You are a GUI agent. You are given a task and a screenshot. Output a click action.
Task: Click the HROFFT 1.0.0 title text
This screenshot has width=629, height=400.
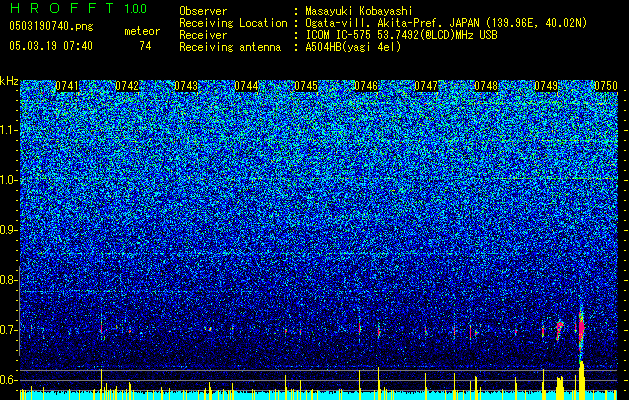coord(78,8)
